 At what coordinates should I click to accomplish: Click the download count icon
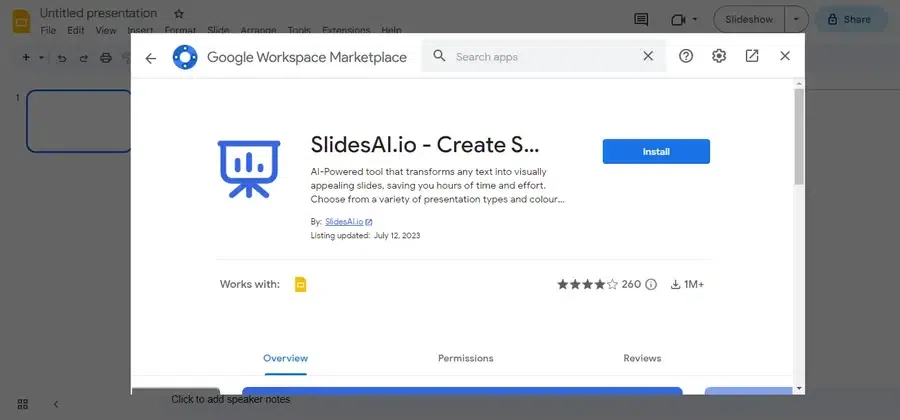click(676, 284)
